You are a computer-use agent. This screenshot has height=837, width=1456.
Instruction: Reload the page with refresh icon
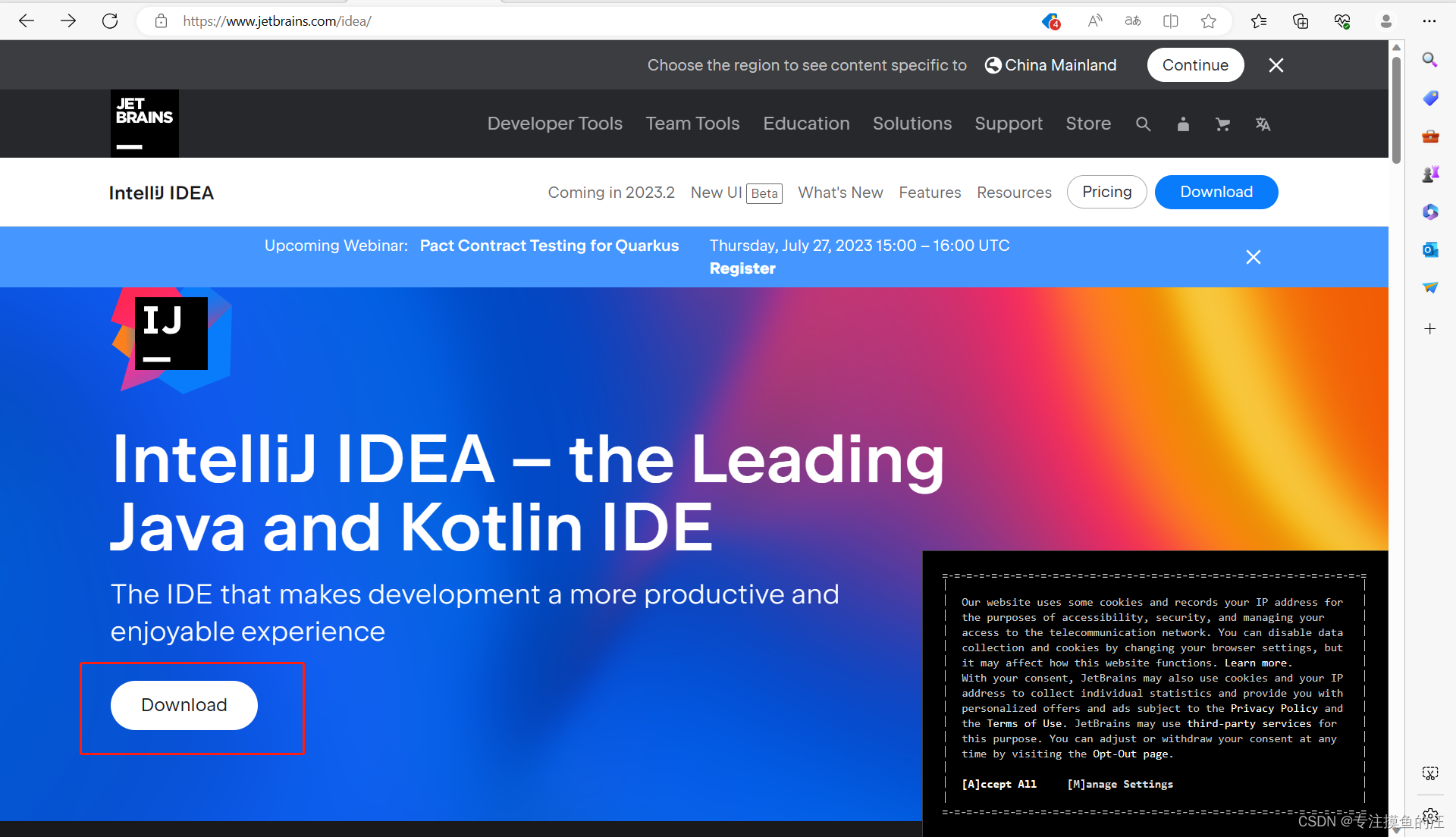pos(110,21)
